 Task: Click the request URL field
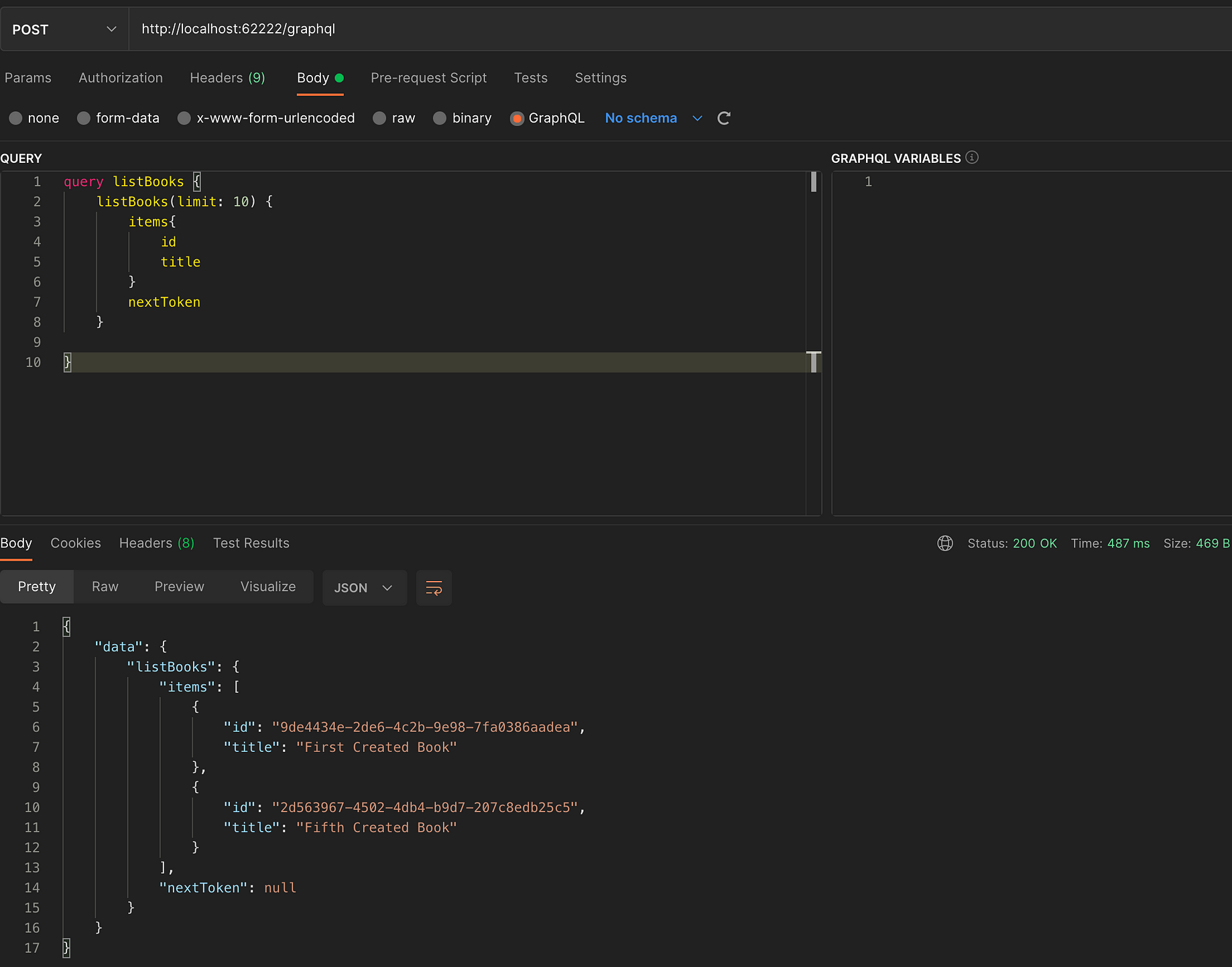click(x=680, y=29)
